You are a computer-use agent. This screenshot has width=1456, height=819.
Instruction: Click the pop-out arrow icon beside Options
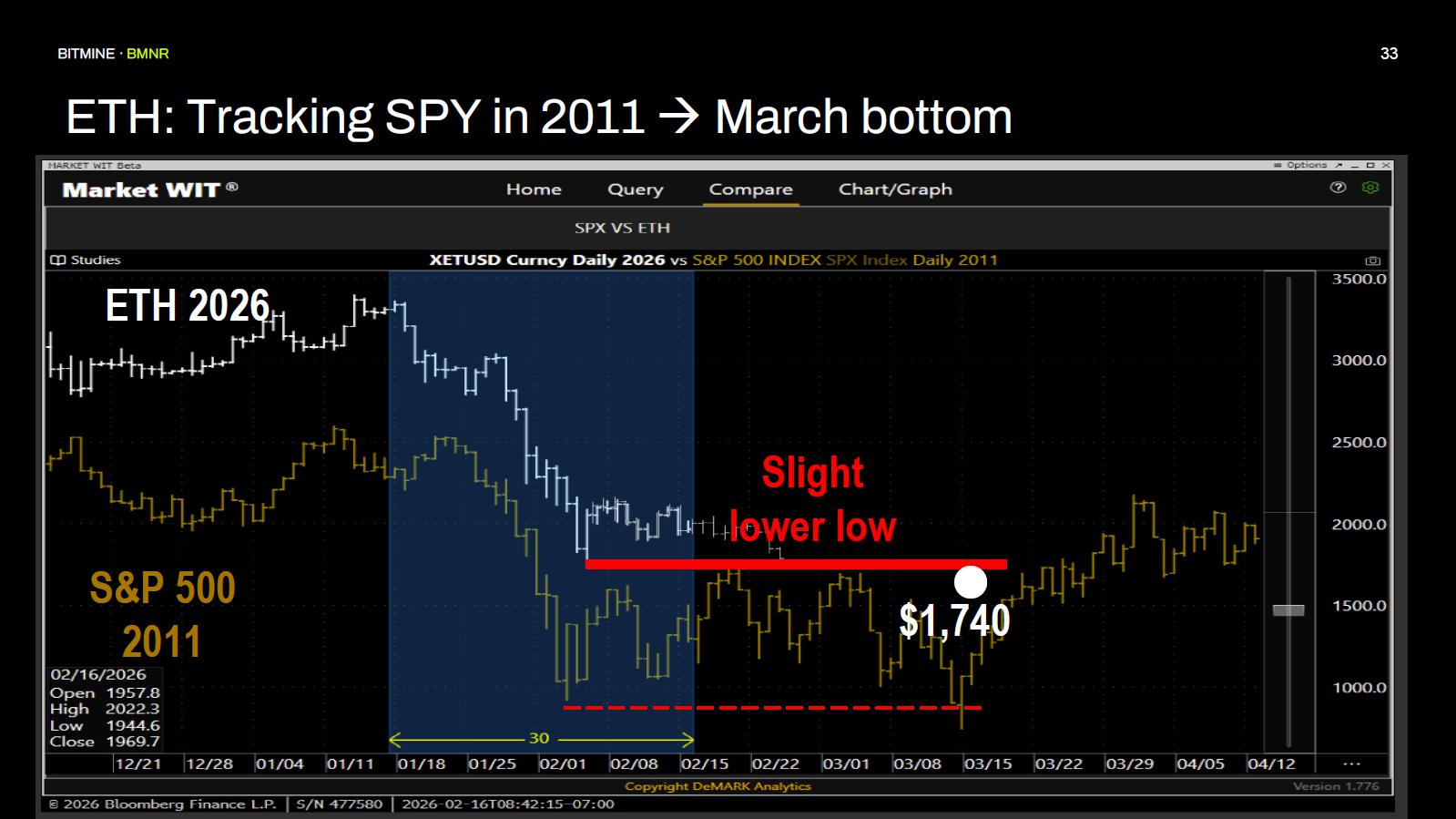[x=1339, y=165]
